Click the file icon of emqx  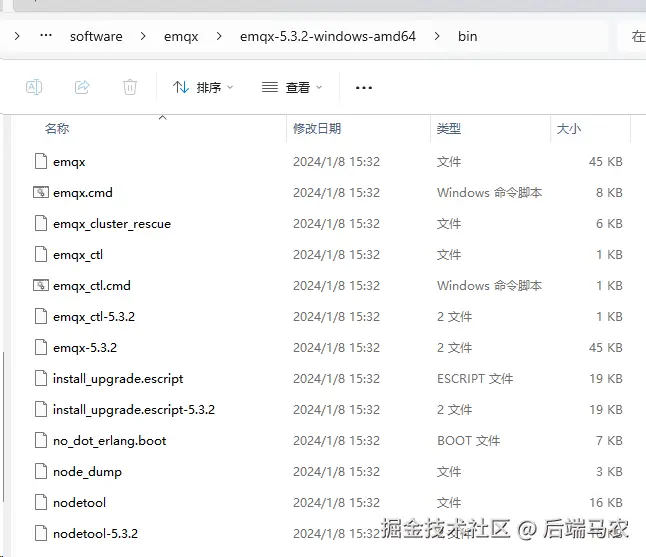click(41, 161)
